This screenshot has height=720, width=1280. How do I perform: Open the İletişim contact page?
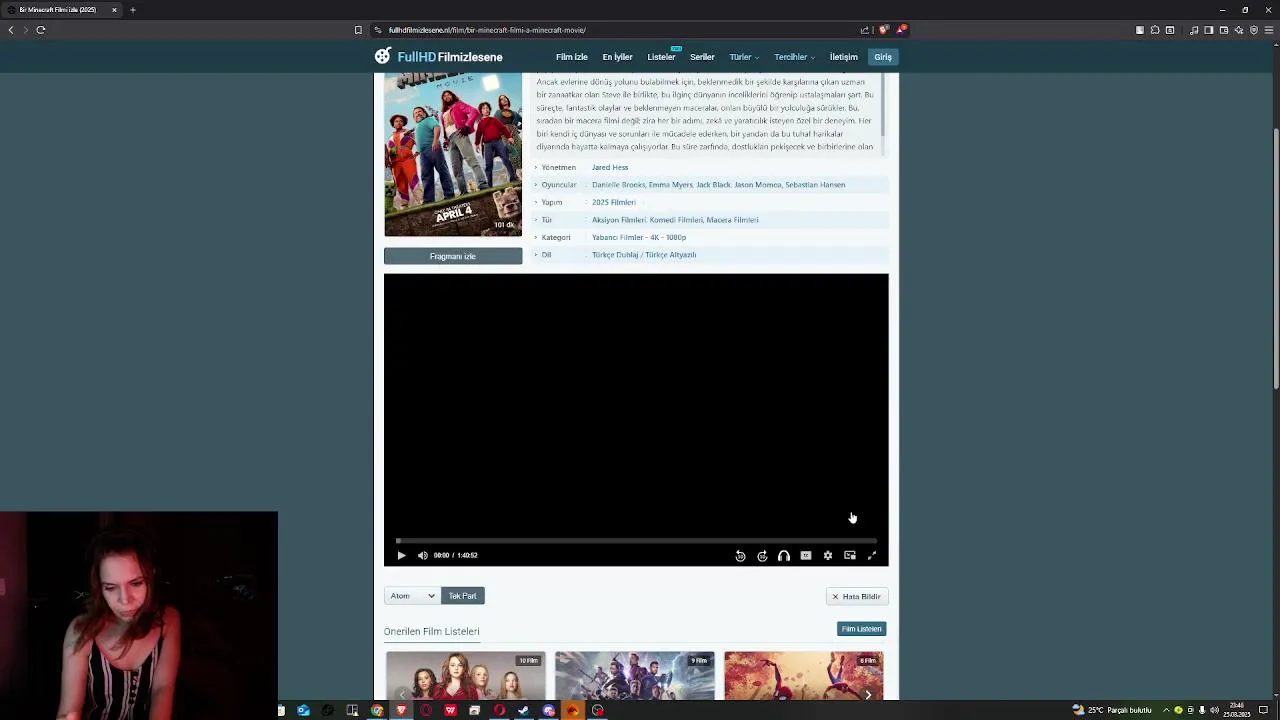click(x=843, y=57)
